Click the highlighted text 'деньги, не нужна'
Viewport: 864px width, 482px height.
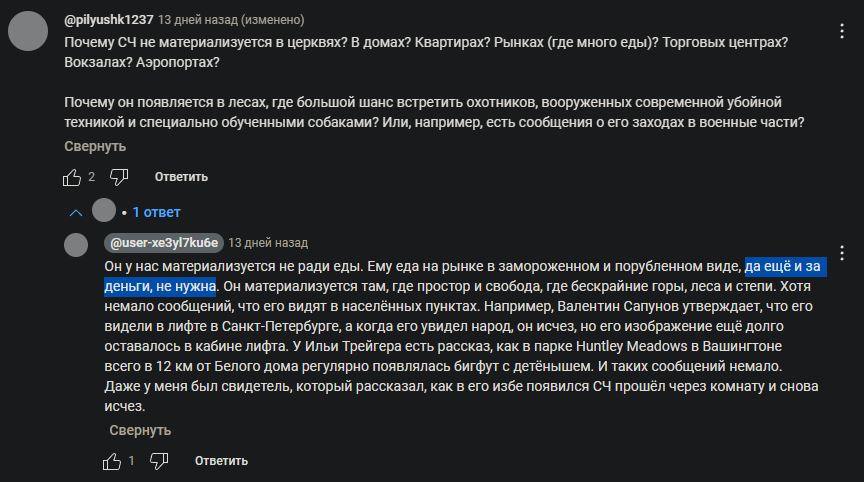(x=160, y=286)
